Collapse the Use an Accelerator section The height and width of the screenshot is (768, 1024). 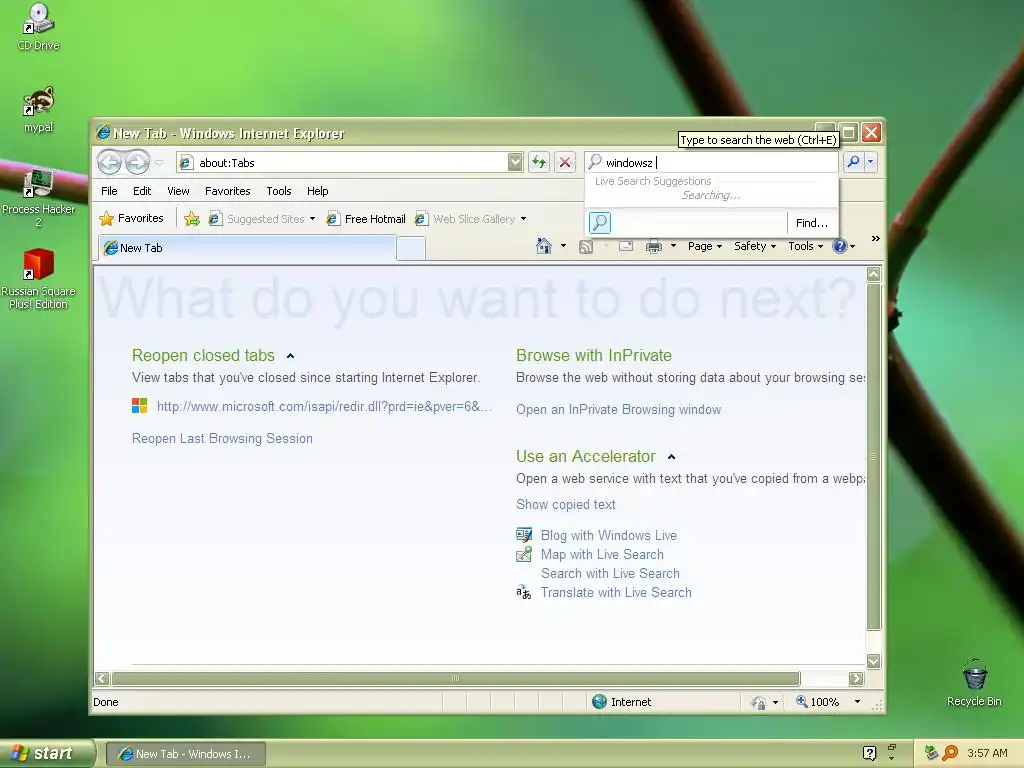click(x=671, y=457)
